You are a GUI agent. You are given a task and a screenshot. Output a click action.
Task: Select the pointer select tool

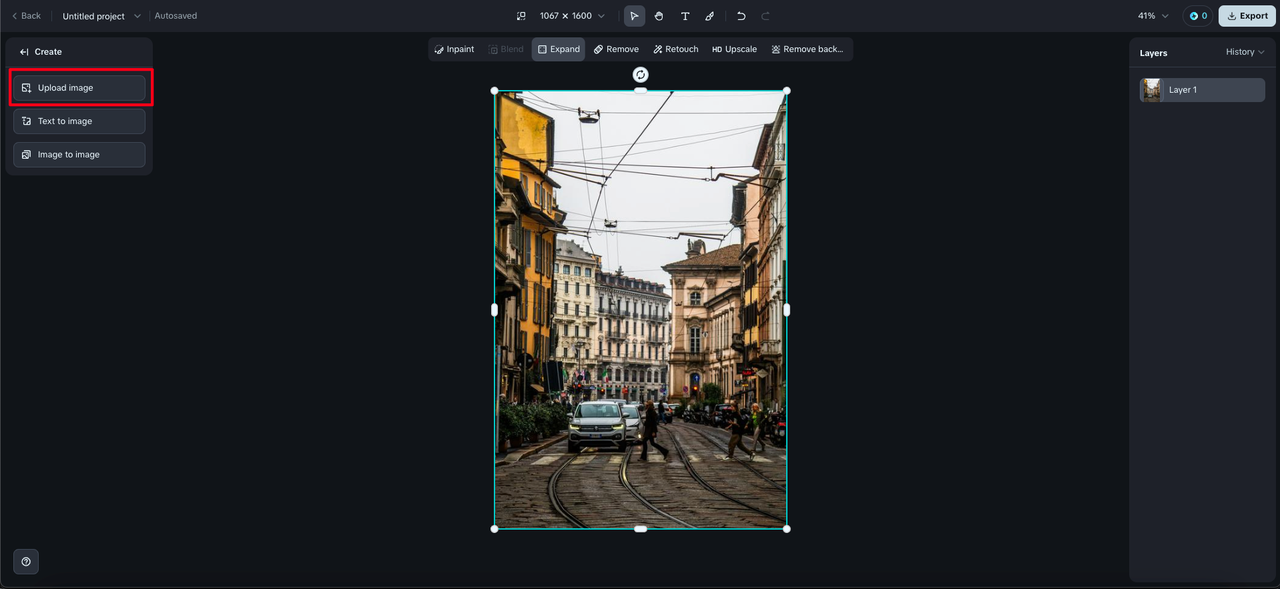point(634,16)
